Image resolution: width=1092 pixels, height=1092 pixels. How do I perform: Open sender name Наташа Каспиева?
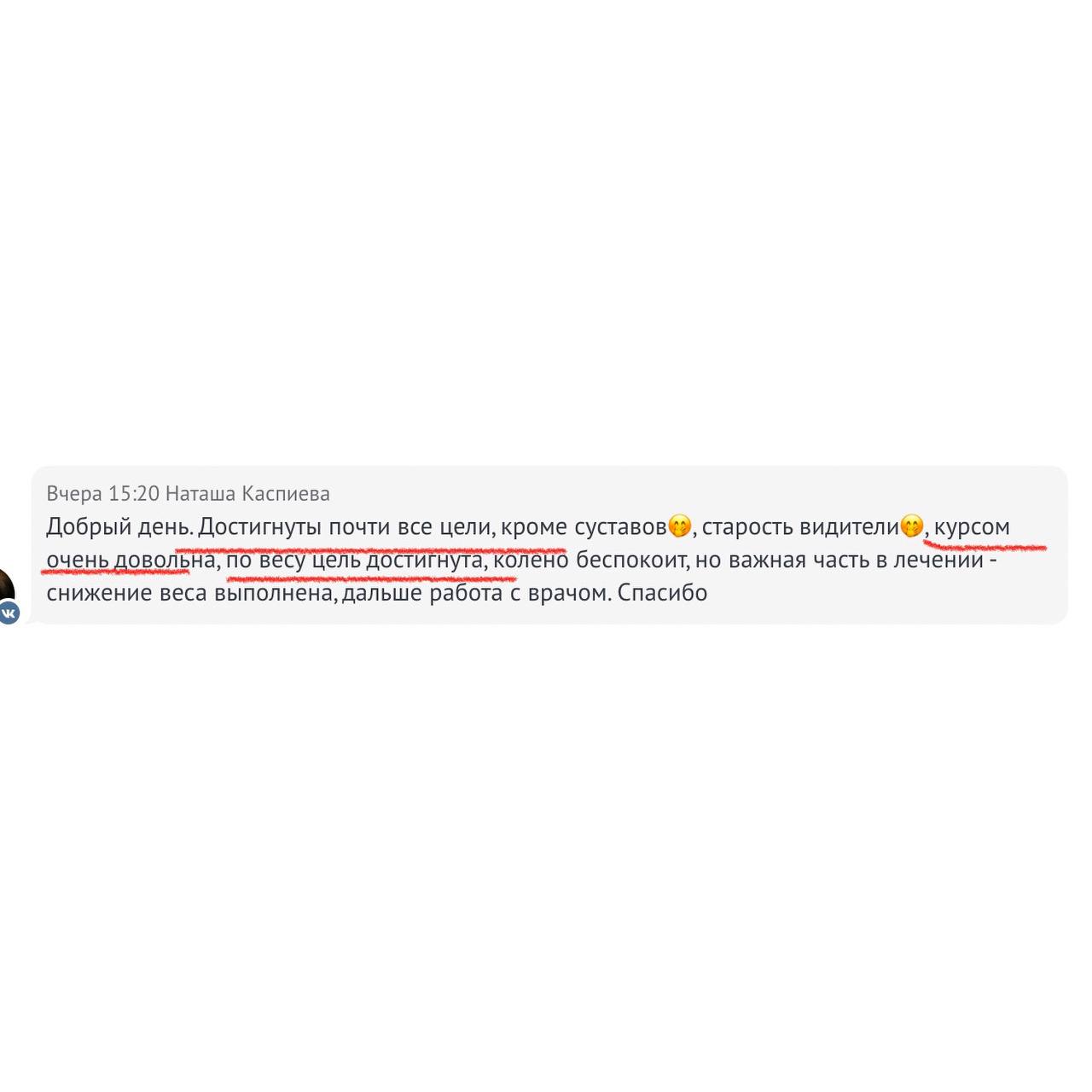[x=247, y=494]
